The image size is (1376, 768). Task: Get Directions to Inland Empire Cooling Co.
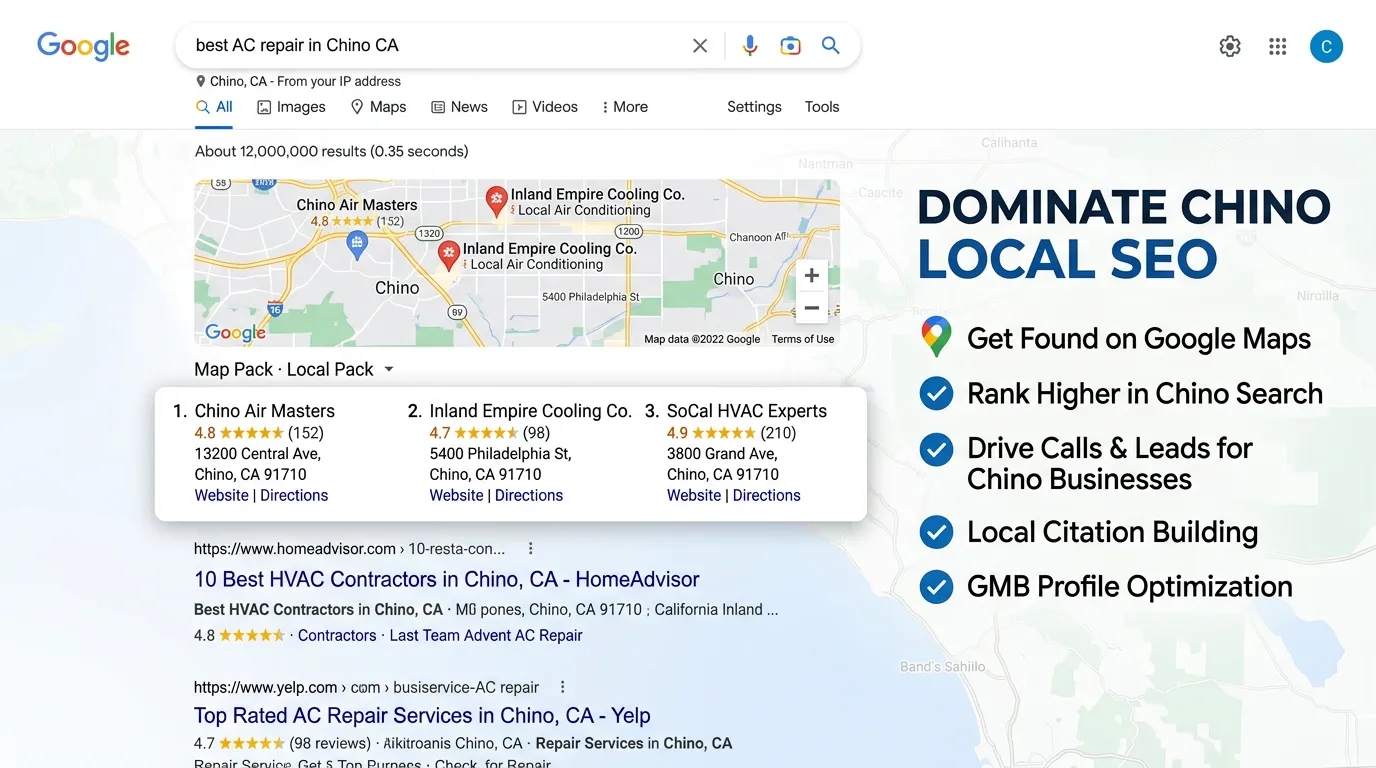529,496
